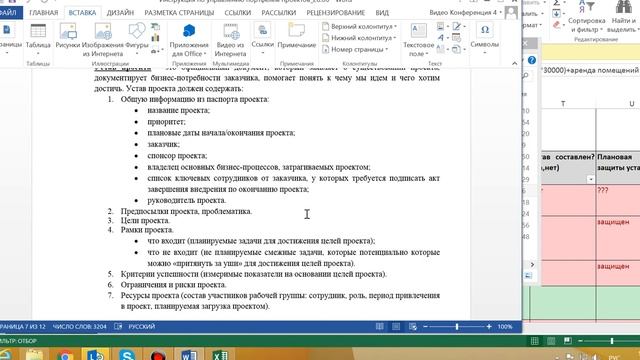Switch Word to read mode view icon
The width and height of the screenshot is (640, 360).
380,327
